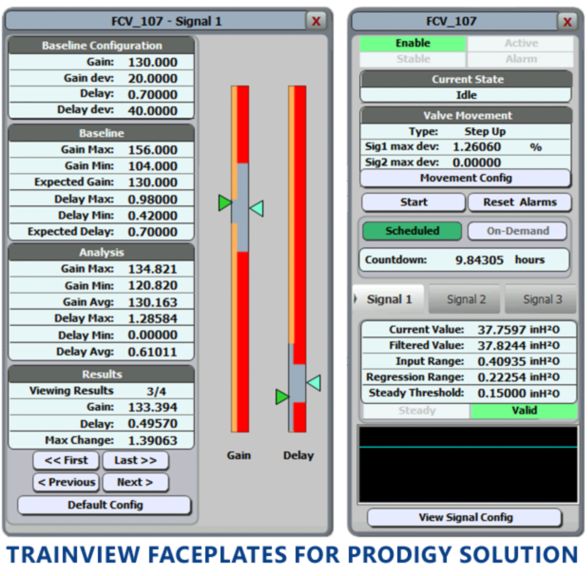Click the Baseline Configuration Gain value 130.000

click(153, 62)
